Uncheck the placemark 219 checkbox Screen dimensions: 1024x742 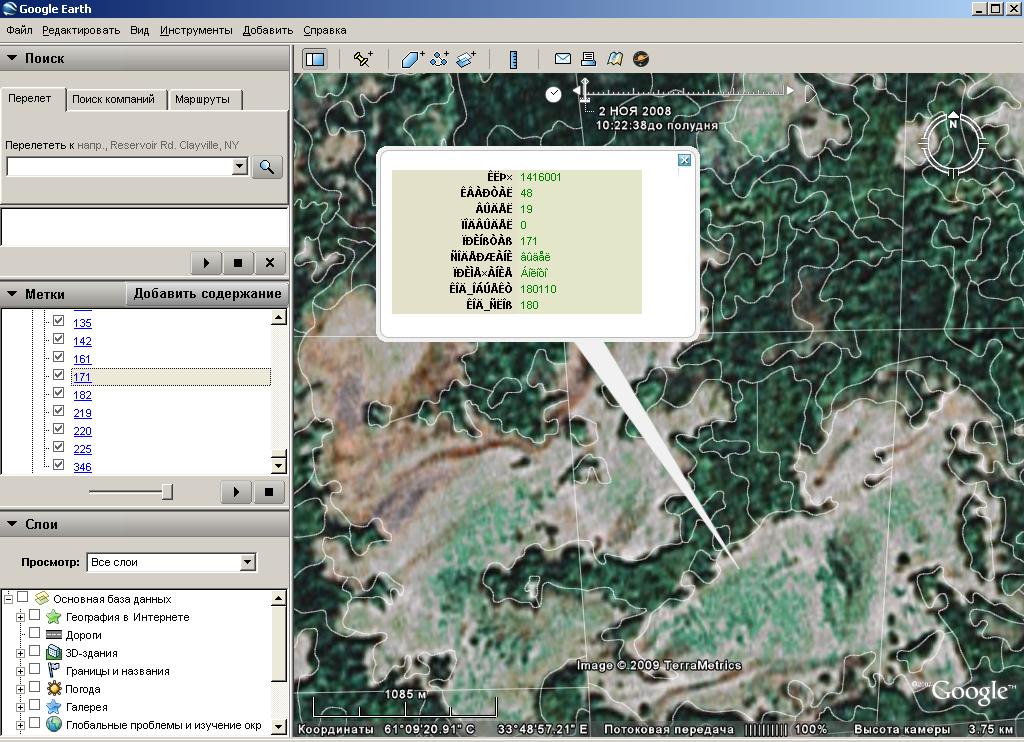tap(58, 411)
